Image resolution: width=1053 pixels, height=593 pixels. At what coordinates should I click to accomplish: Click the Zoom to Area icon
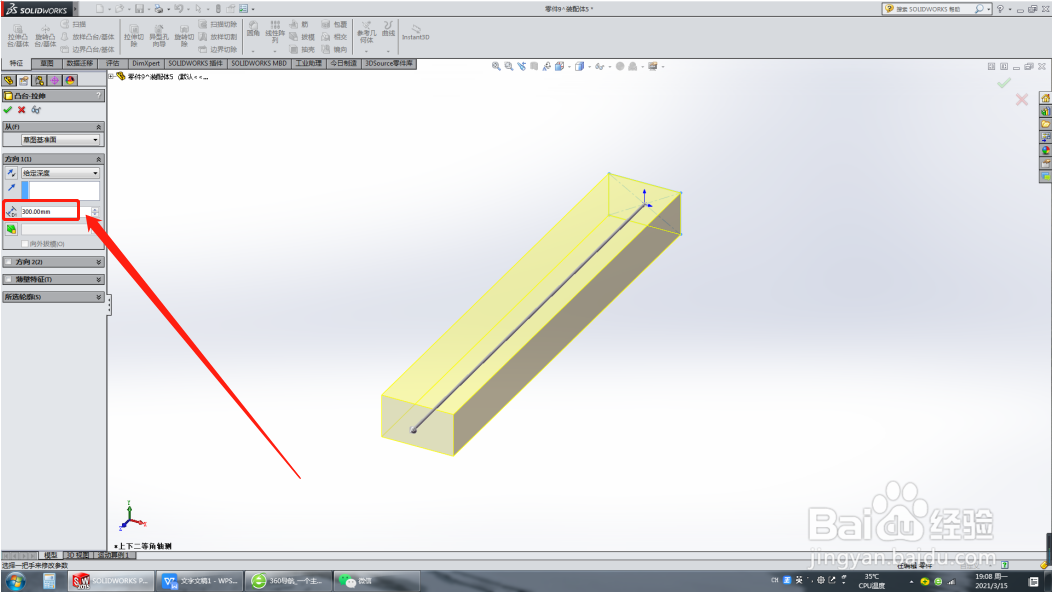(x=509, y=66)
